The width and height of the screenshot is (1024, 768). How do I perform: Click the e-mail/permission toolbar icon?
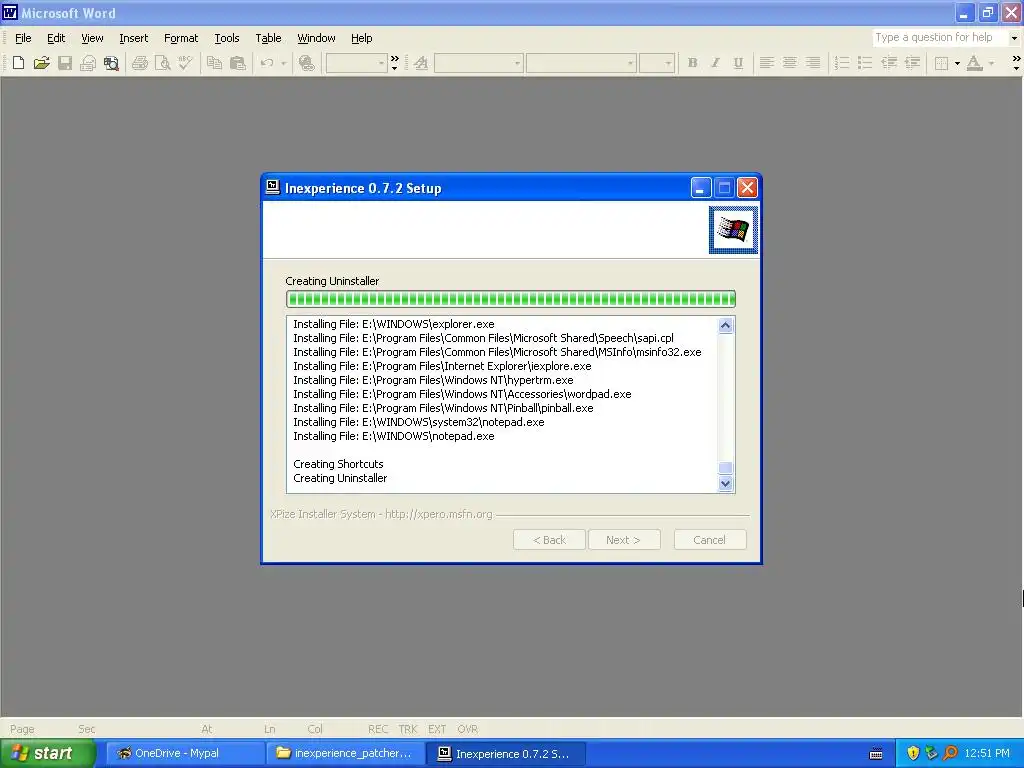point(88,63)
